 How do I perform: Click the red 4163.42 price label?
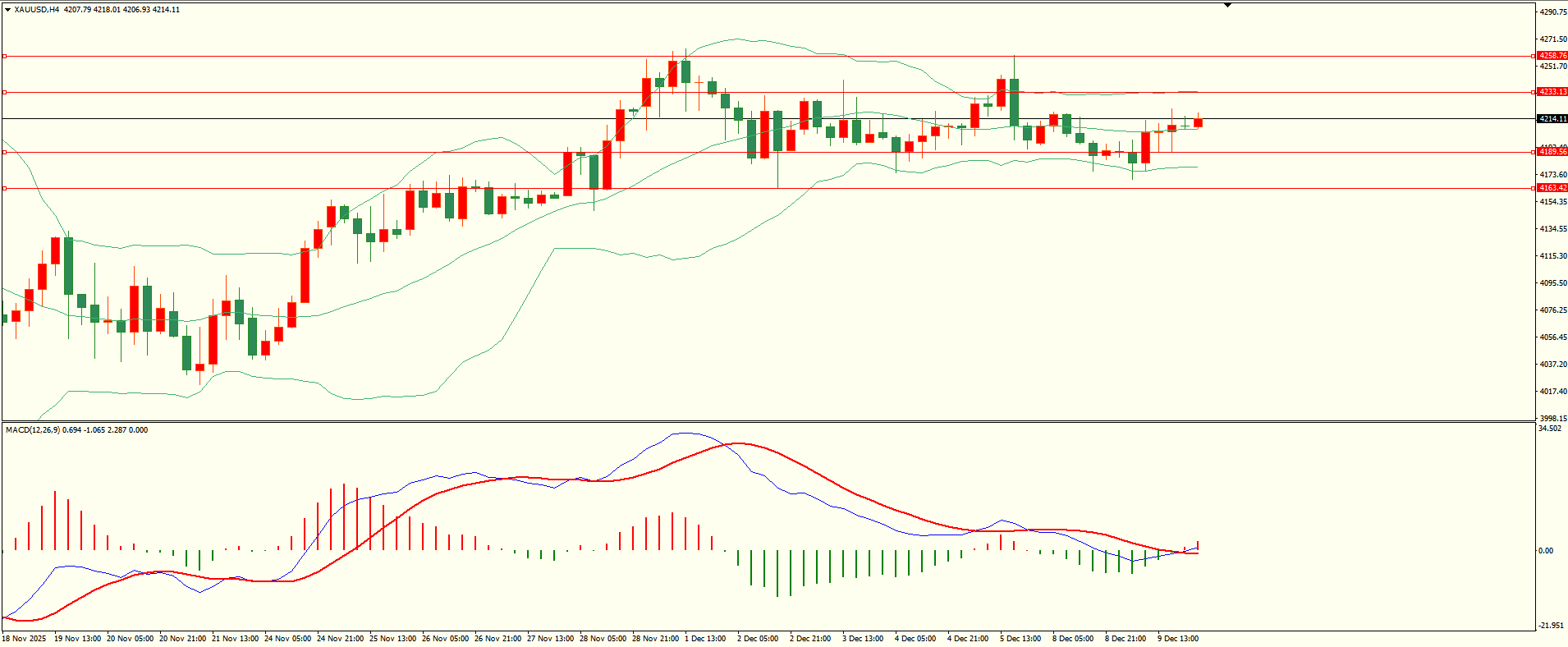tap(1552, 188)
